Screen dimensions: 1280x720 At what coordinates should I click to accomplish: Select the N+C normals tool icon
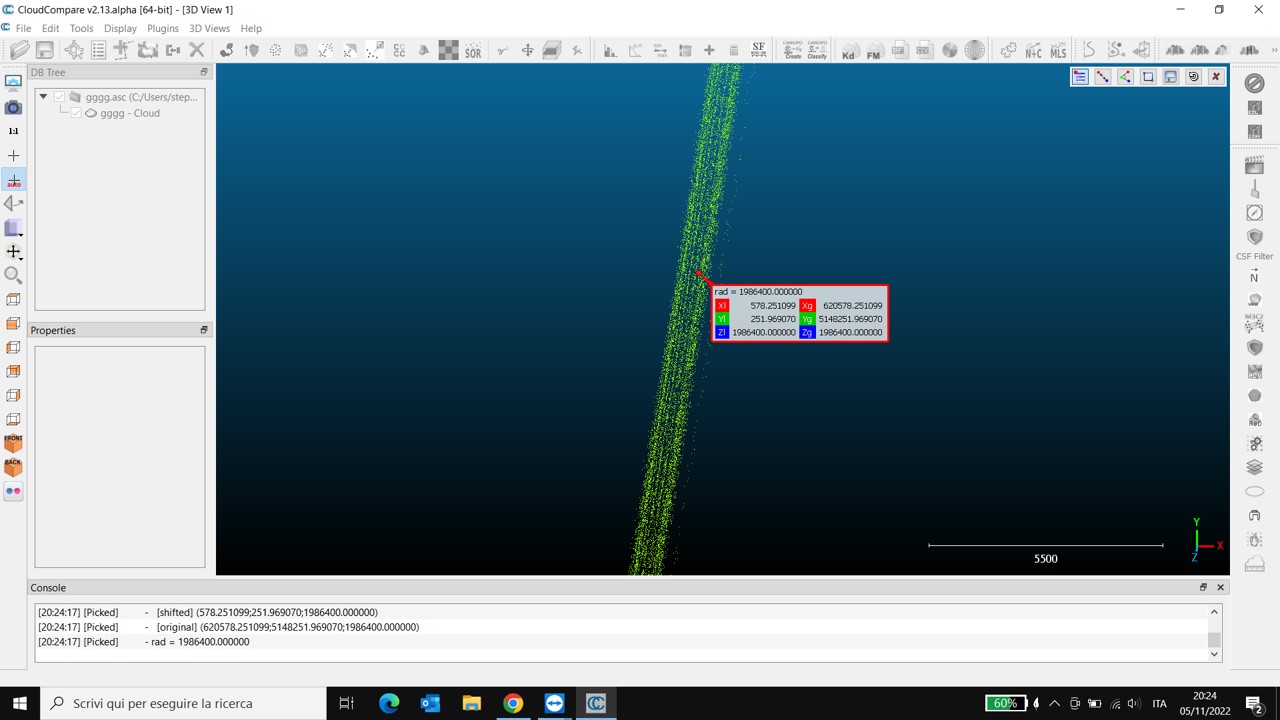[1033, 50]
